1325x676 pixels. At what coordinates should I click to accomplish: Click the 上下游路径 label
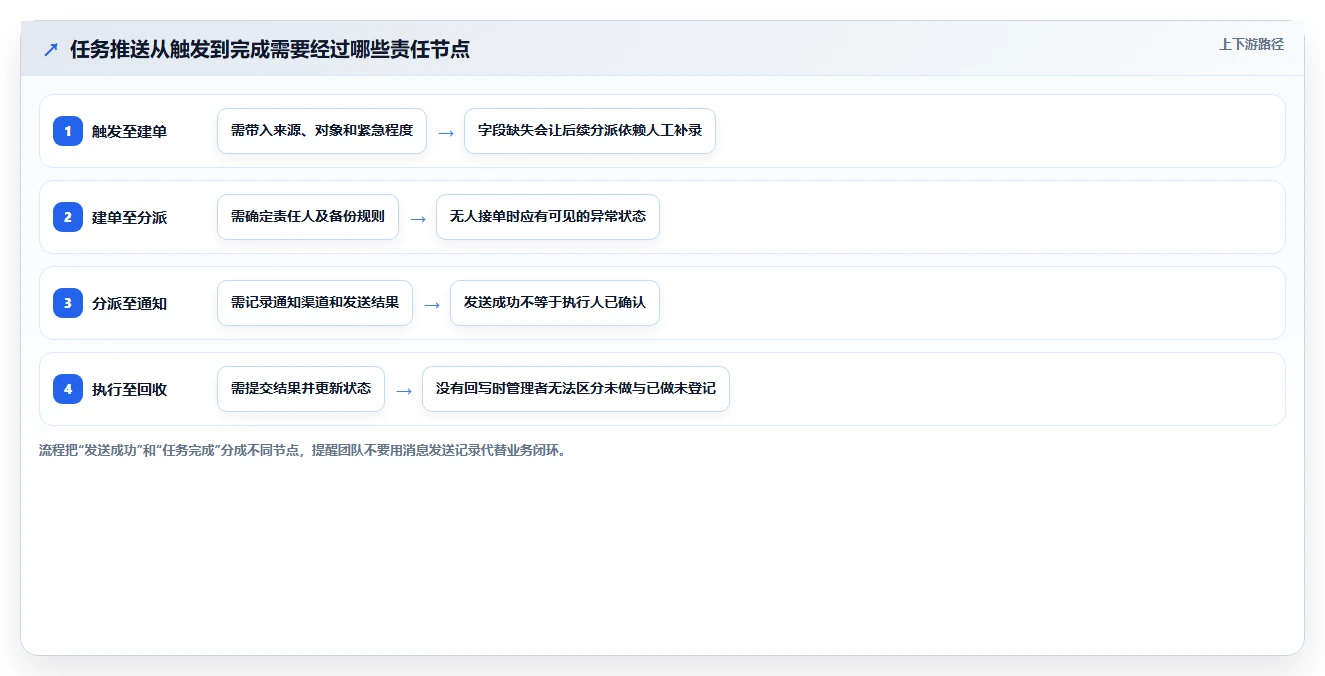(1251, 44)
